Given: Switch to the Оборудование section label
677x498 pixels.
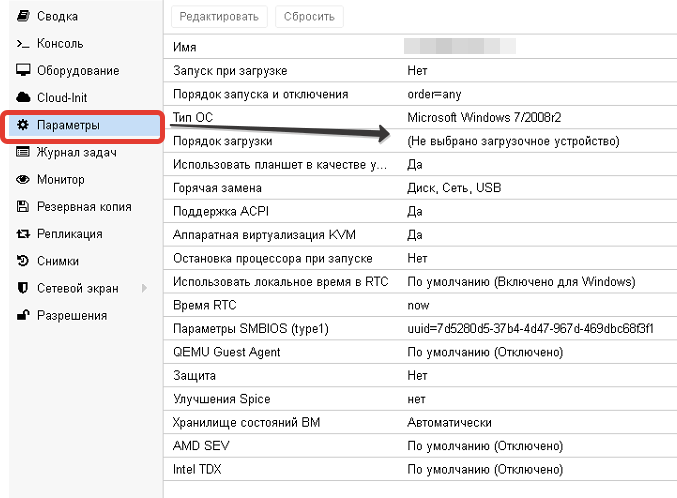Looking at the screenshot, I should pos(78,71).
